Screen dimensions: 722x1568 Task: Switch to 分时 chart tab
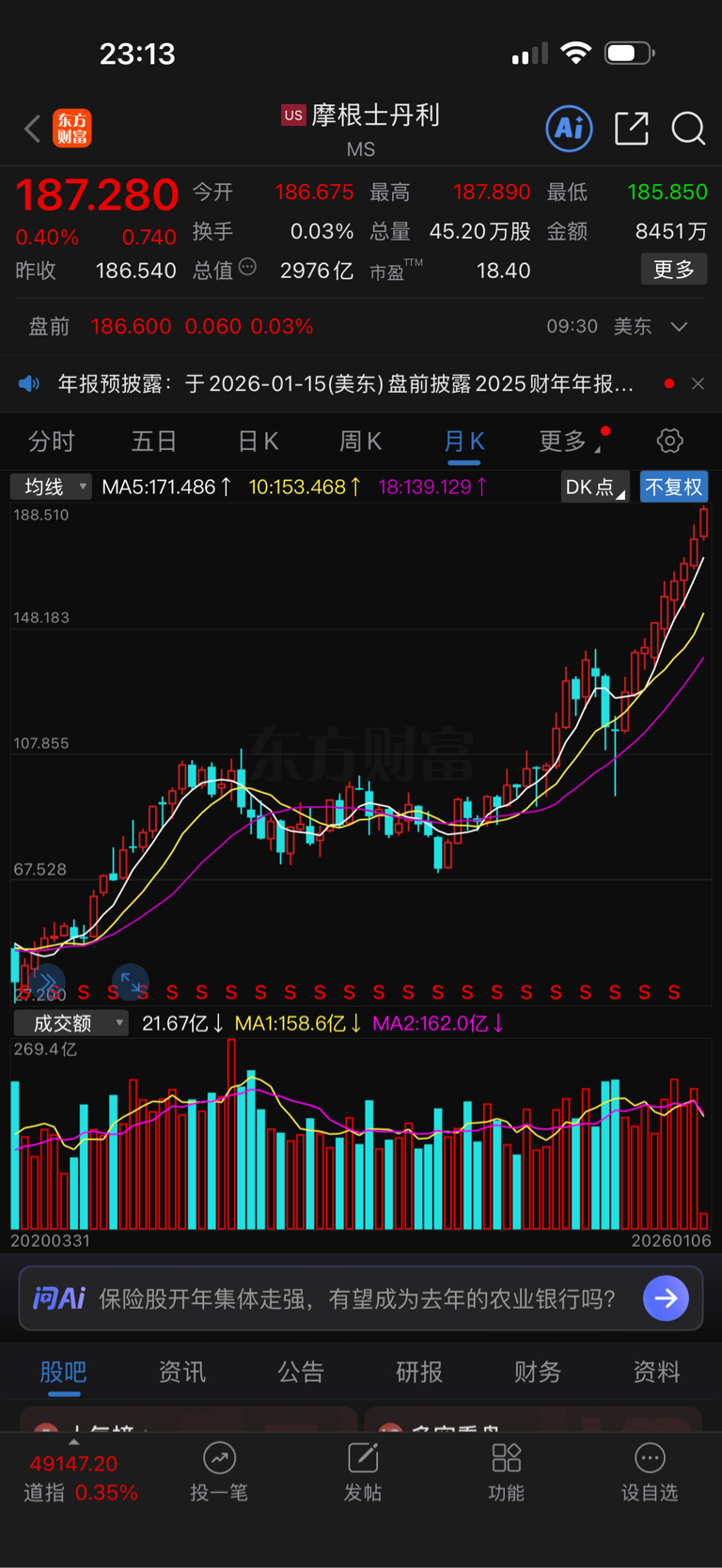coord(52,441)
